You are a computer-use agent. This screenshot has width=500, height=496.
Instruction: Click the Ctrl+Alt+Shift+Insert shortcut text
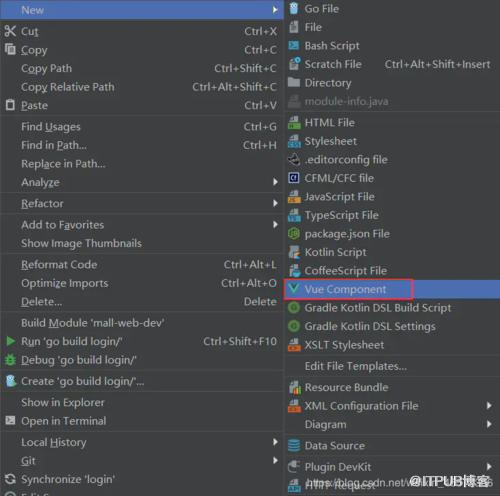pos(437,64)
